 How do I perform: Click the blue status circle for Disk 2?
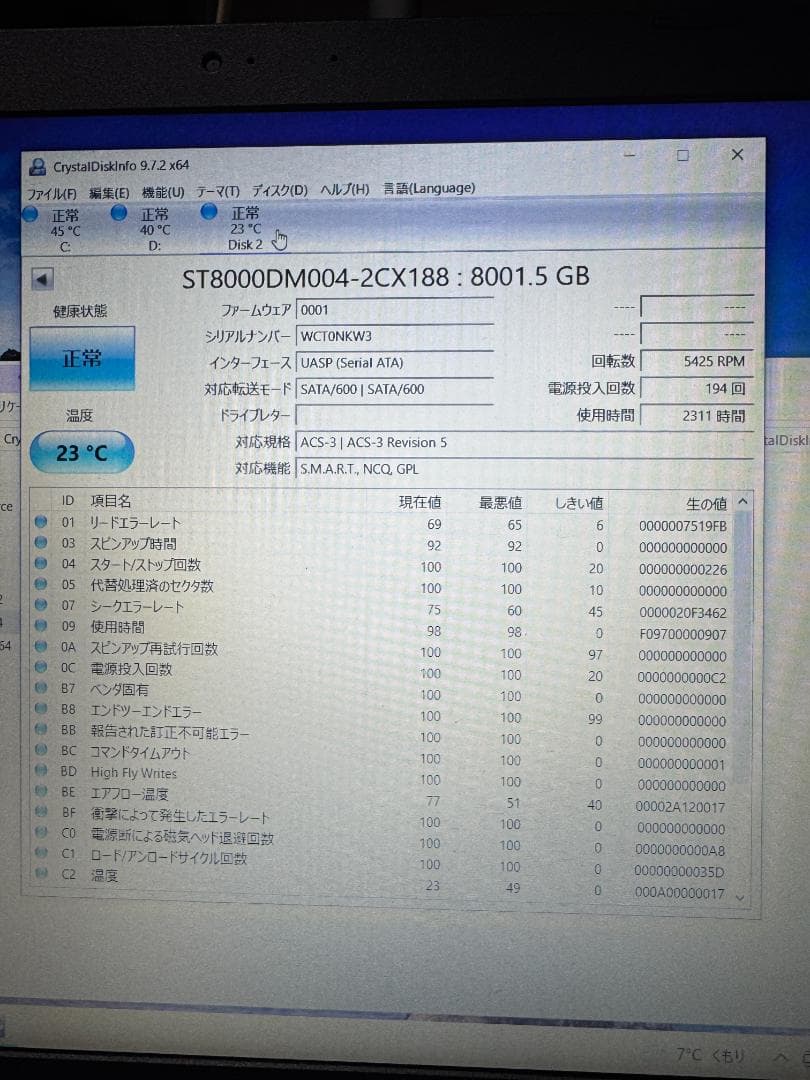coord(209,211)
